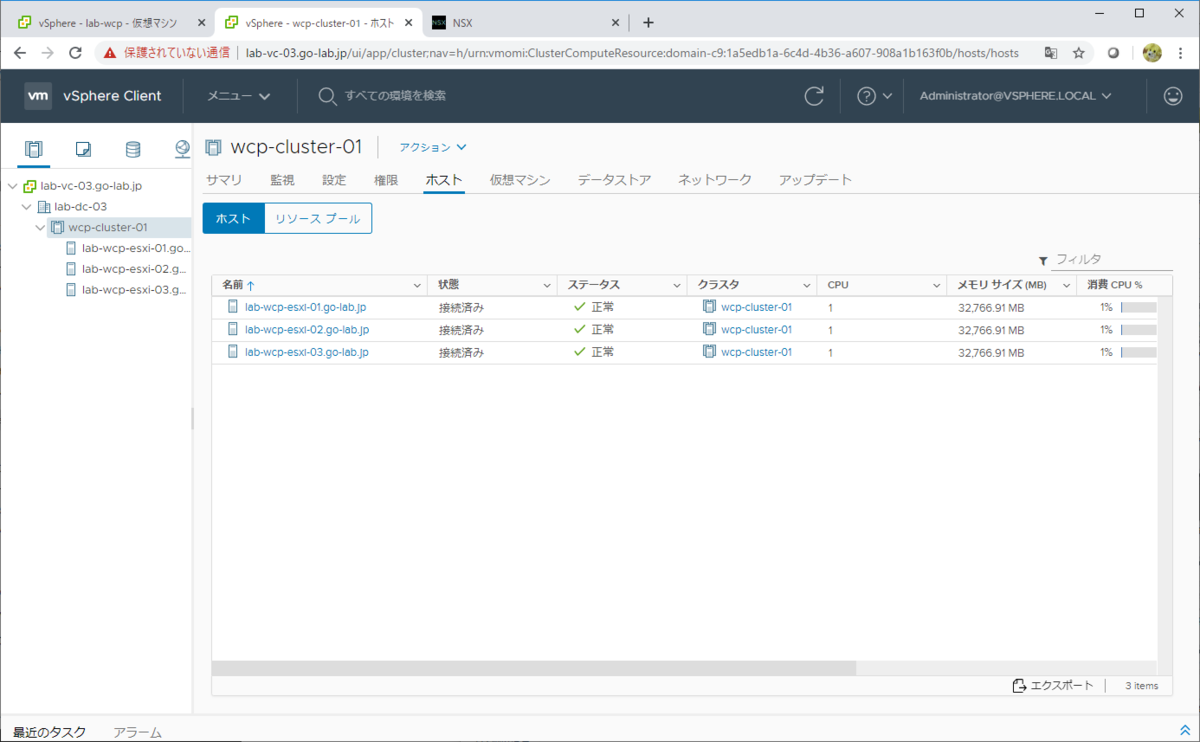This screenshot has height=742, width=1200.
Task: Switch to the 監視 tab
Action: pyautogui.click(x=282, y=180)
